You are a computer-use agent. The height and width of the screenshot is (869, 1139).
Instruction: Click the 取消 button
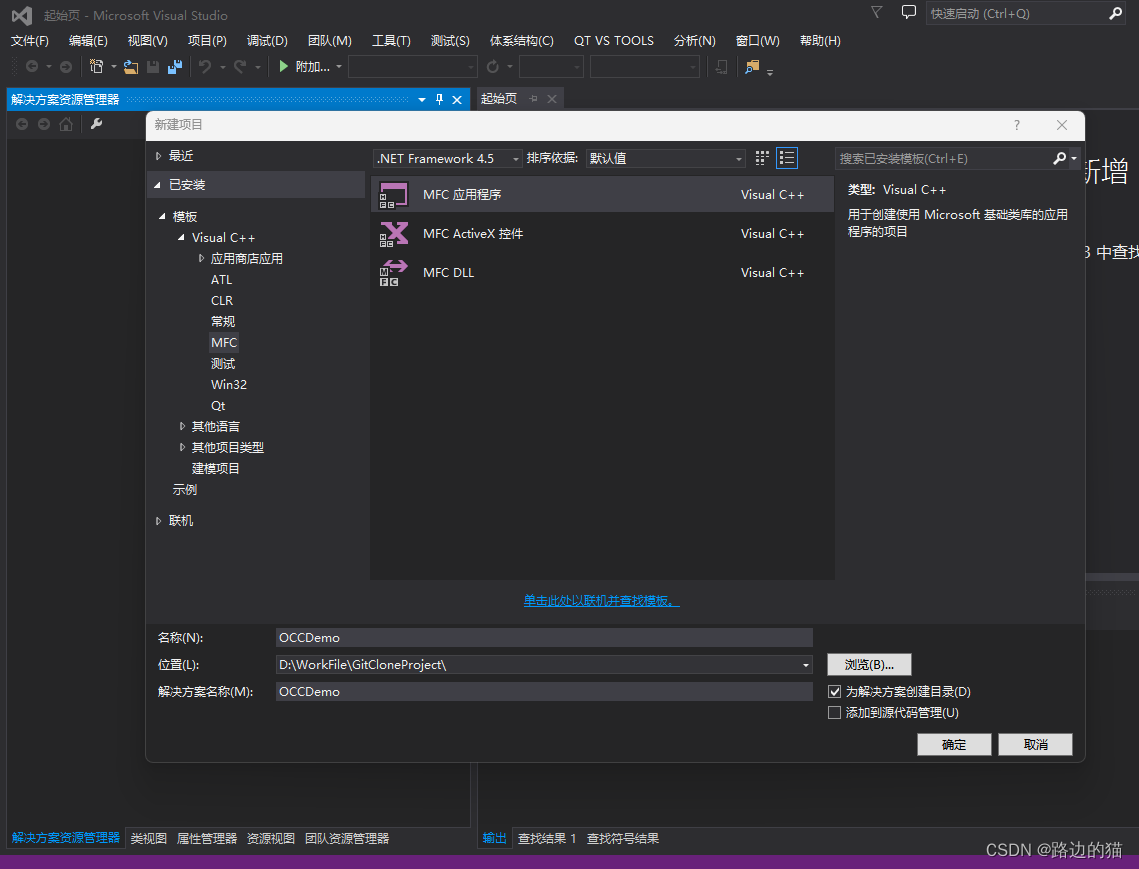1035,744
